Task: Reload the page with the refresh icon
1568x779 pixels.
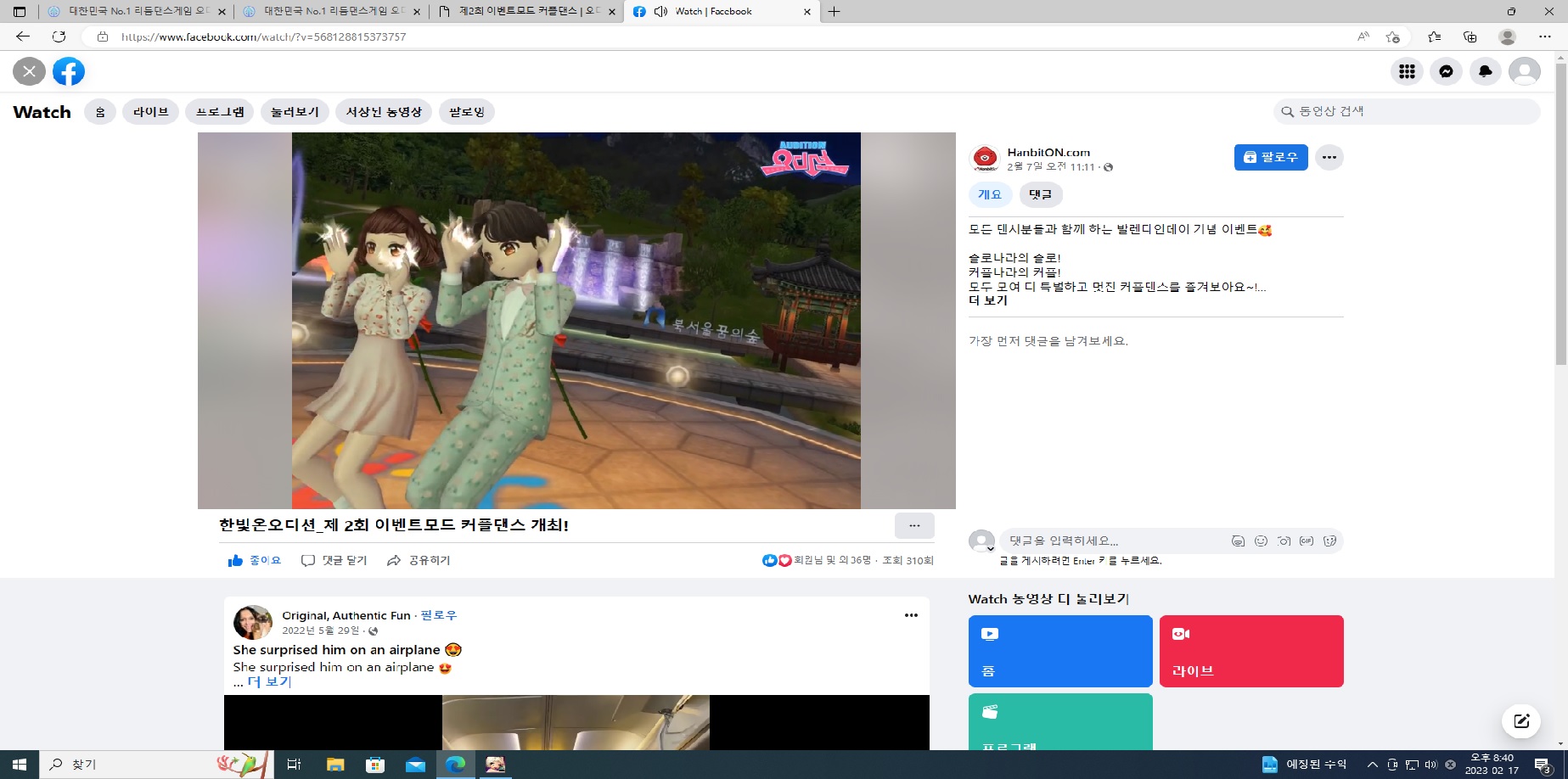Action: [59, 36]
